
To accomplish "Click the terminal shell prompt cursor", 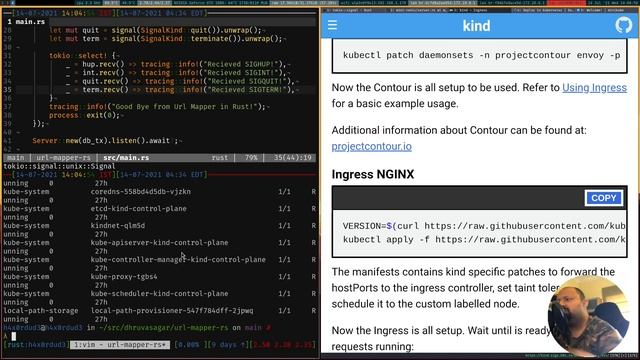I will click(x=13, y=336).
